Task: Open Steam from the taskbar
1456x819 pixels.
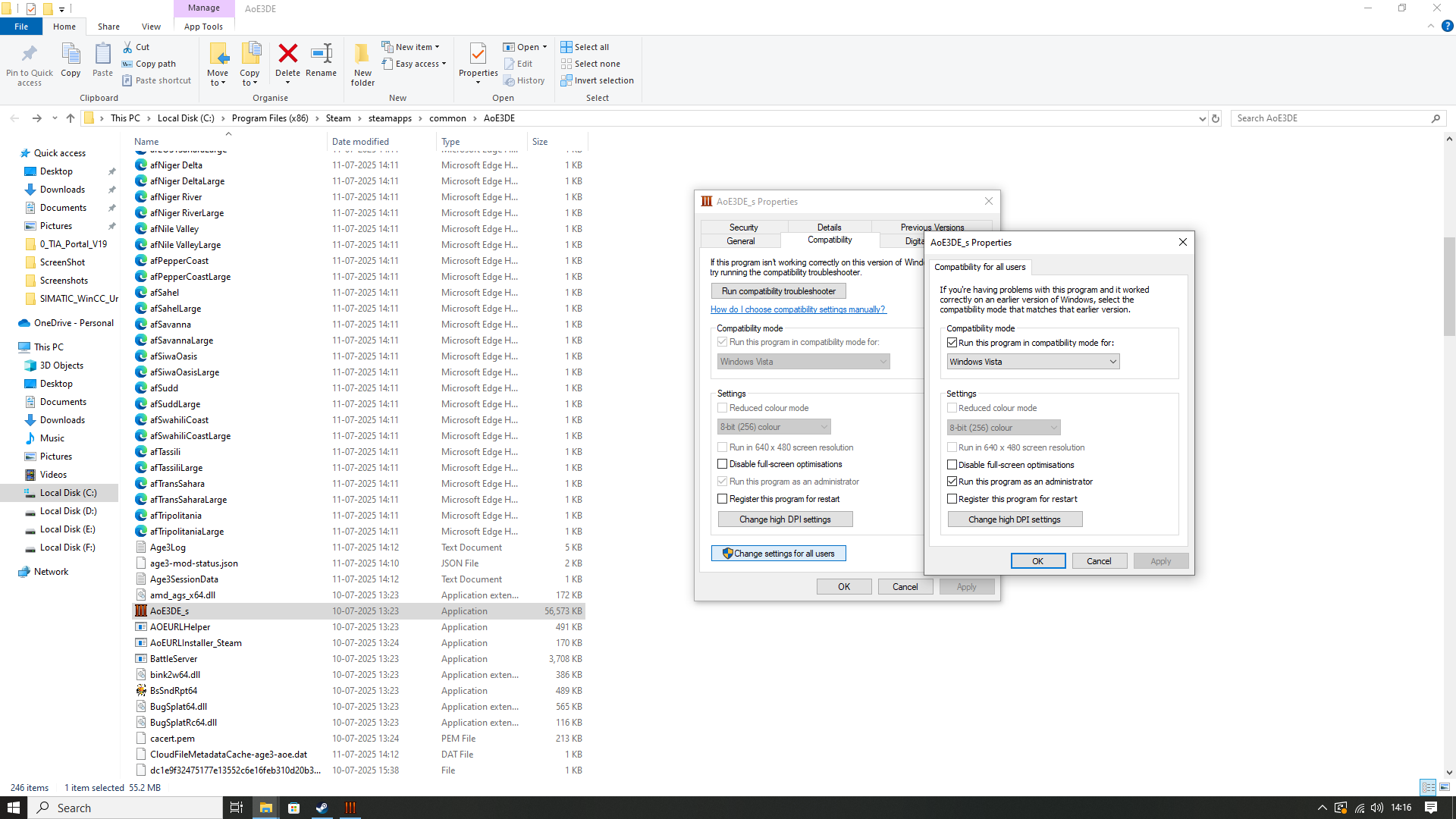Action: pos(322,808)
